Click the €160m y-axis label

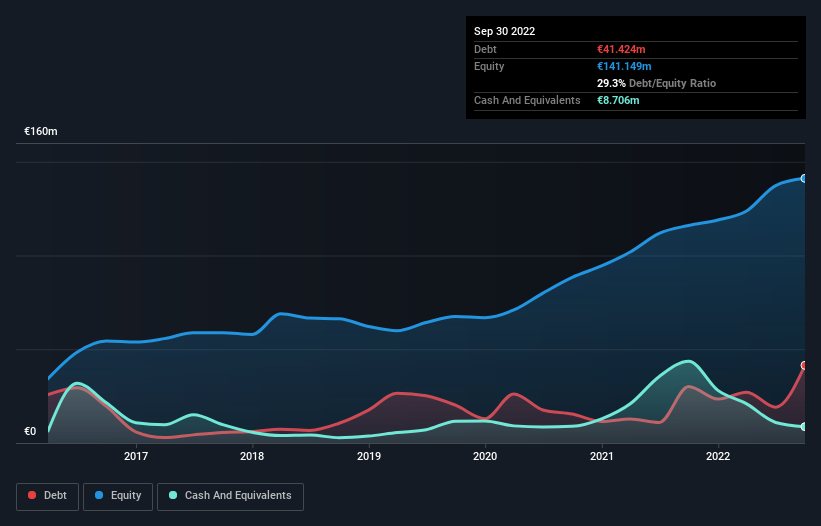coord(41,131)
